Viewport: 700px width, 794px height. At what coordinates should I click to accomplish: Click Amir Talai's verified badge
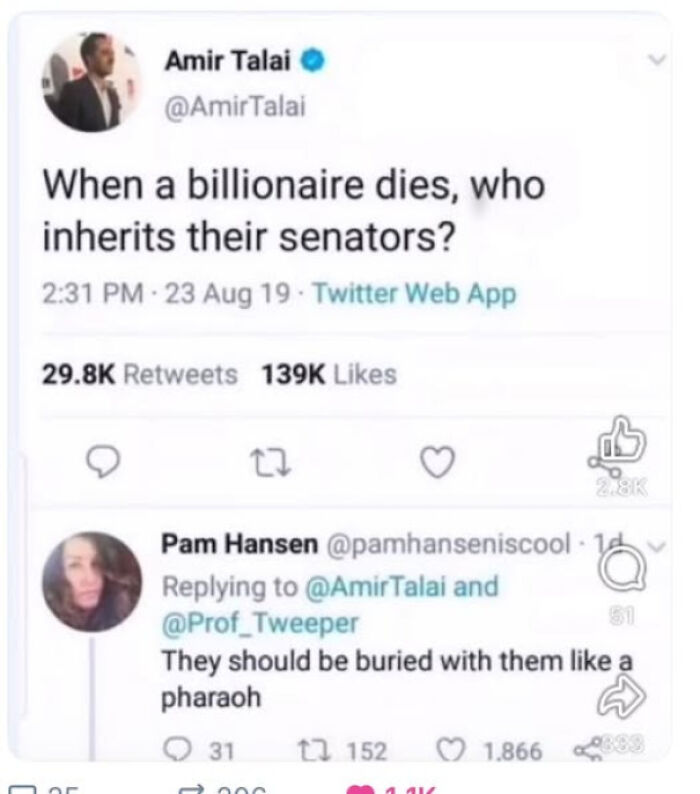point(314,62)
